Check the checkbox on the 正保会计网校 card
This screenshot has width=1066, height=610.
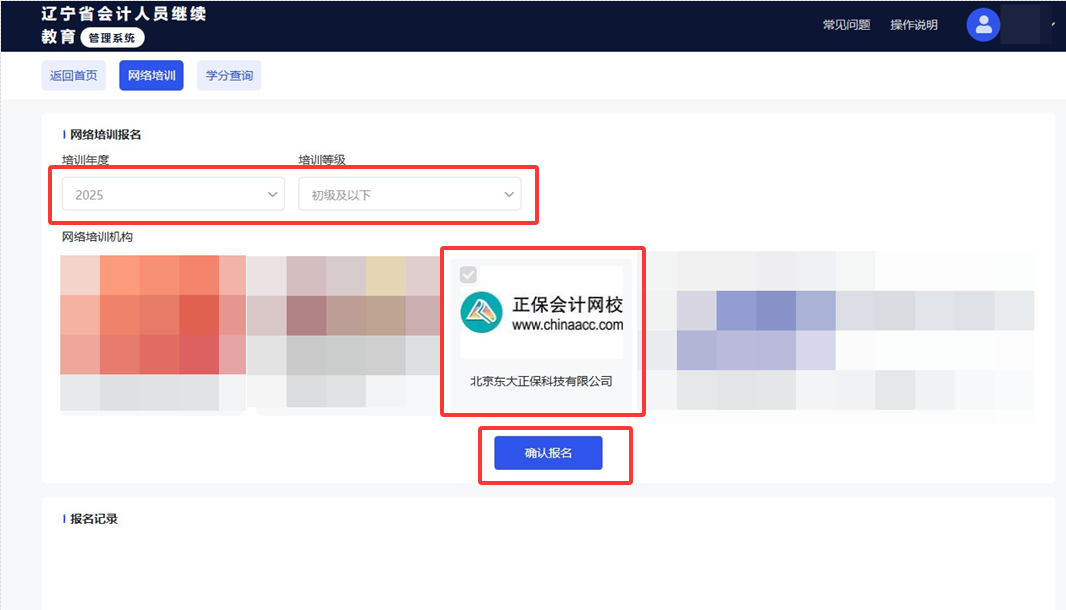click(x=470, y=272)
